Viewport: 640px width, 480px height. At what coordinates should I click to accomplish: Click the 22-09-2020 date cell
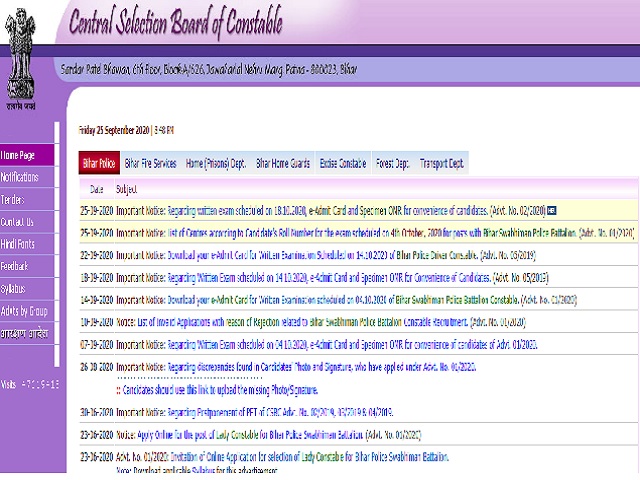(97, 256)
